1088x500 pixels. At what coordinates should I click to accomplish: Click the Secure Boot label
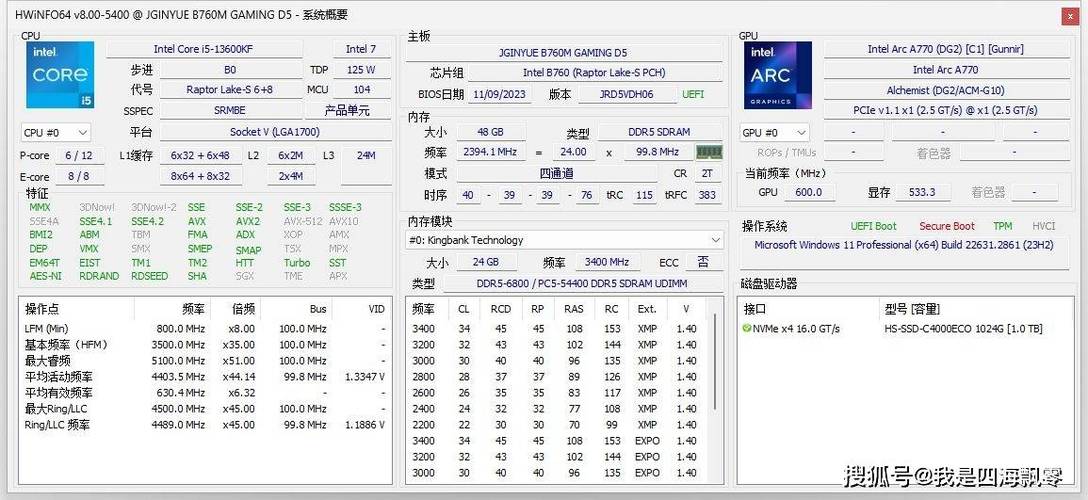pyautogui.click(x=947, y=226)
